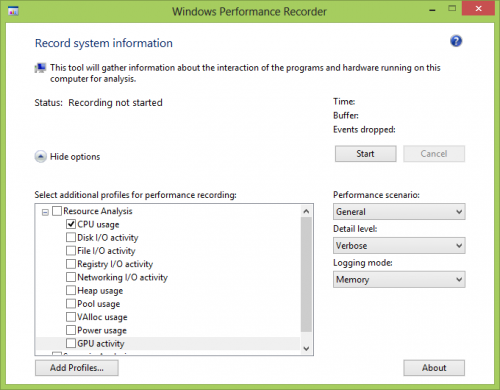This screenshot has height=390, width=500.
Task: Open the Performance scenario General dropdown
Action: (x=399, y=212)
